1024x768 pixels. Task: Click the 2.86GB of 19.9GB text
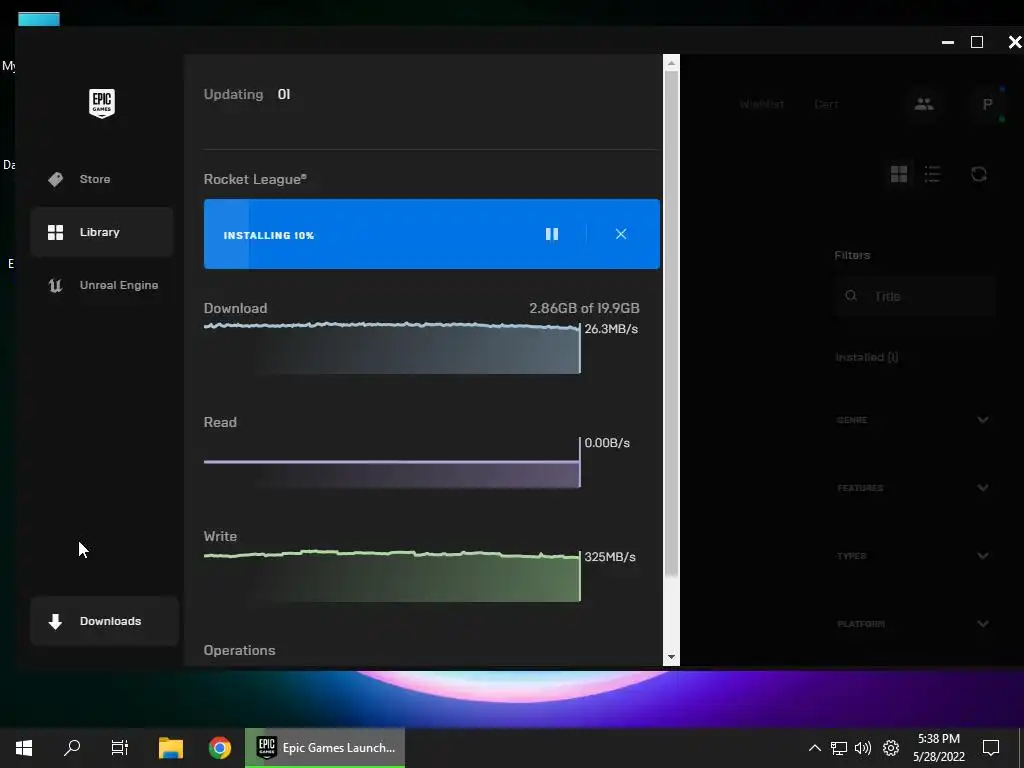[584, 308]
